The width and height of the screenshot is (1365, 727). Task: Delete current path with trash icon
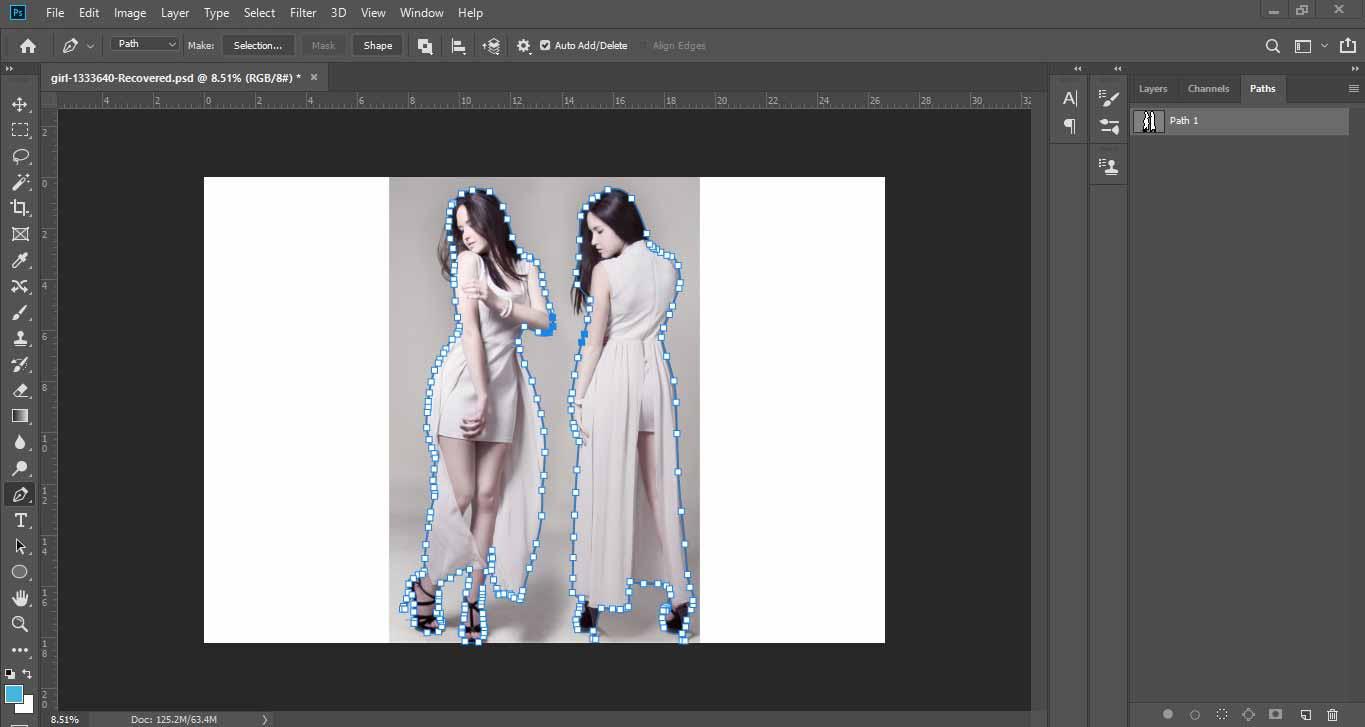point(1332,715)
